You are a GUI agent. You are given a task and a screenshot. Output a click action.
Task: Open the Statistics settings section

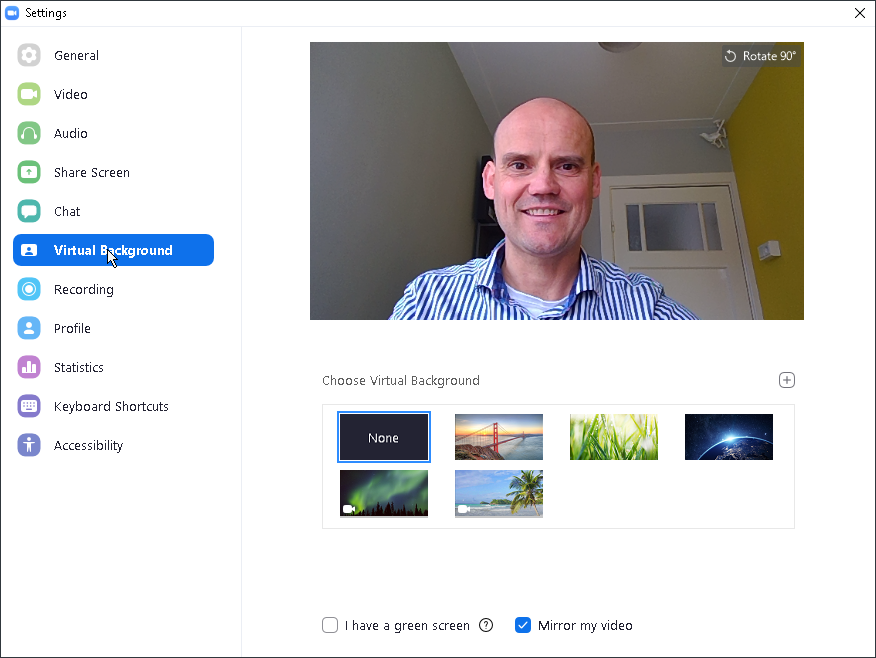[80, 367]
